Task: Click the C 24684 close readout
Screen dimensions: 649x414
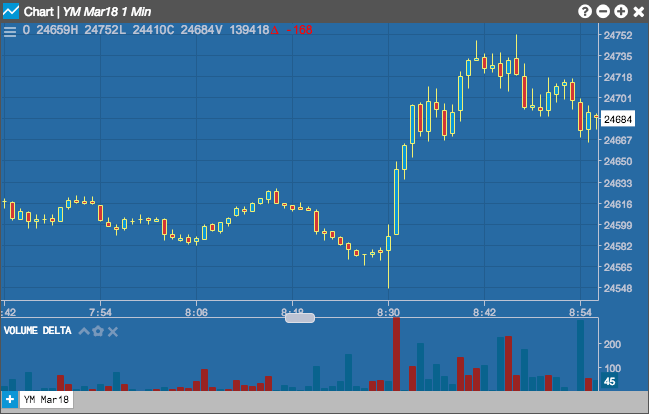Action: click(x=191, y=30)
